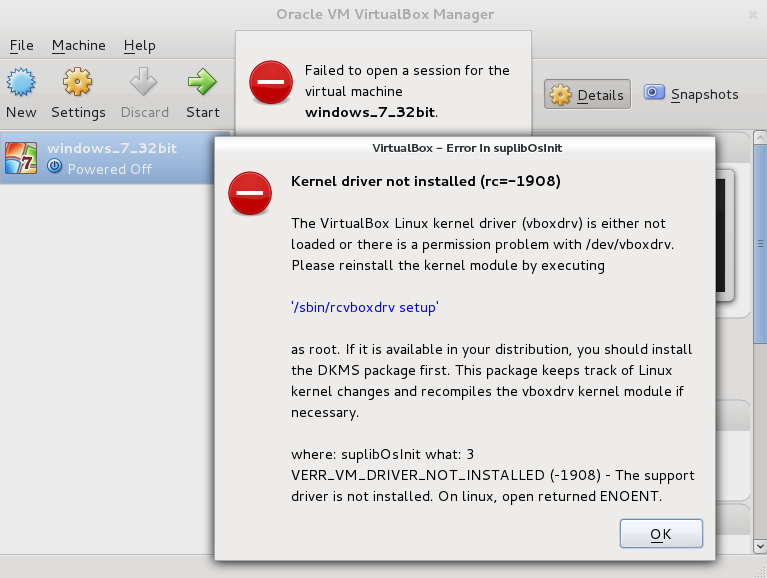Switch to the Snapshots view
The width and height of the screenshot is (767, 578).
click(691, 94)
